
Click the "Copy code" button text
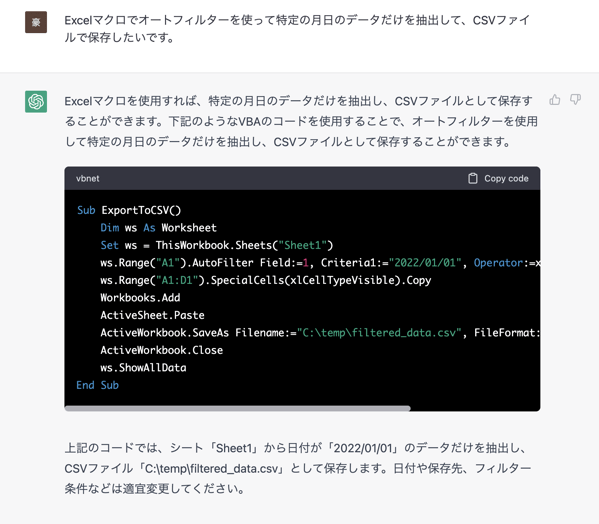506,178
